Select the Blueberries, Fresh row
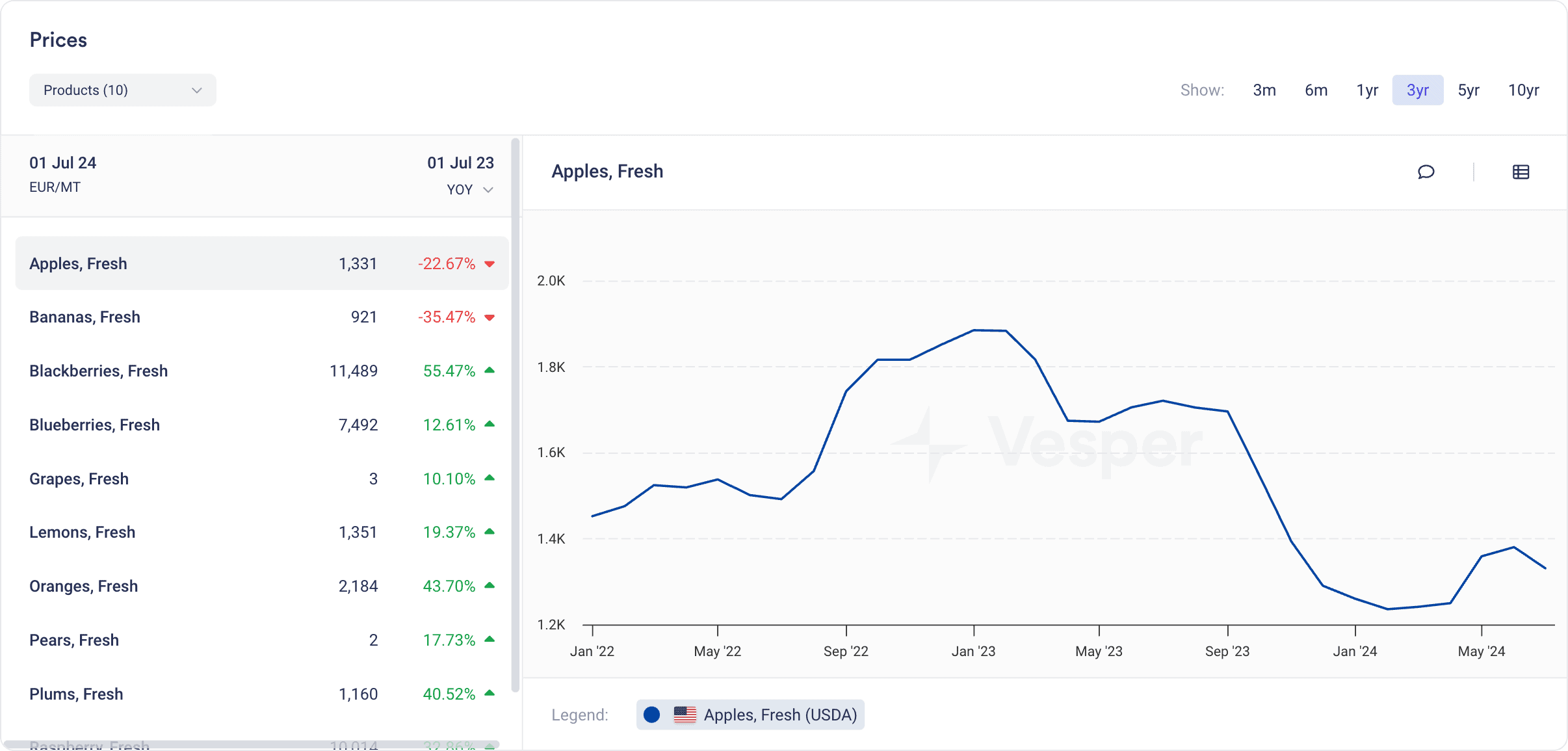The image size is (1568, 751). pos(262,425)
